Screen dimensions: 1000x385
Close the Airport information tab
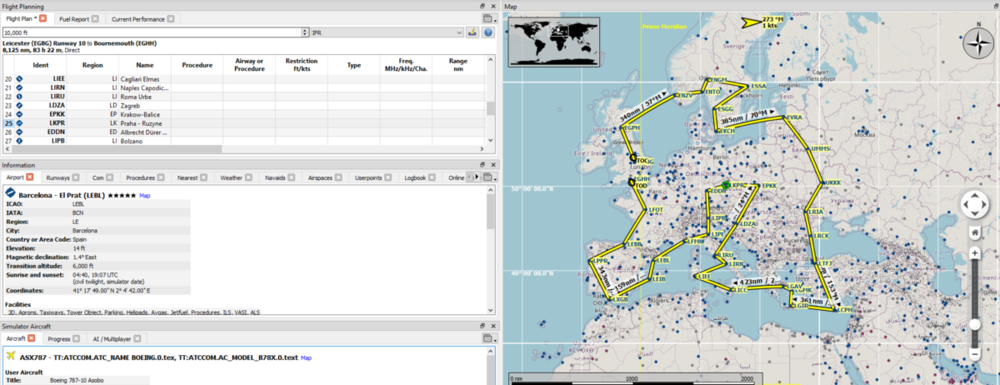29,178
